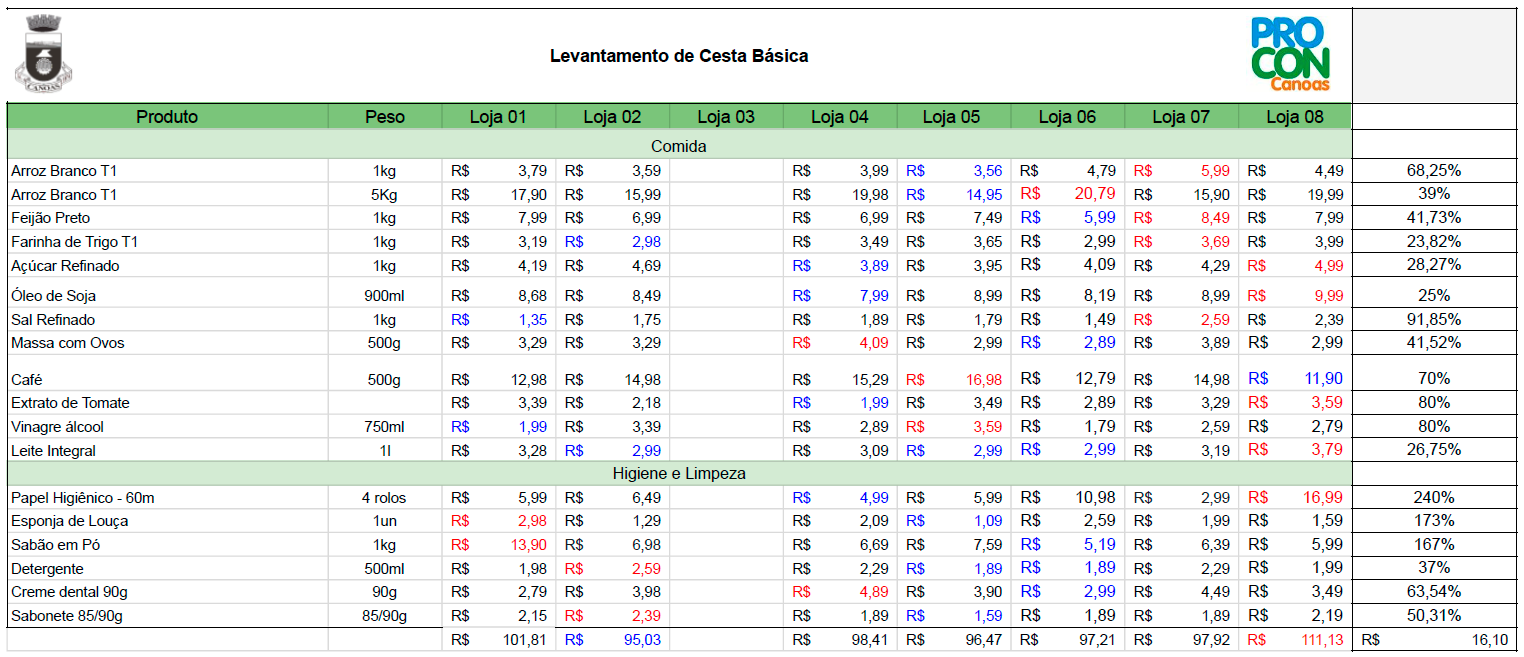Click the 900ml weight cell
Image resolution: width=1524 pixels, height=657 pixels.
pos(385,296)
